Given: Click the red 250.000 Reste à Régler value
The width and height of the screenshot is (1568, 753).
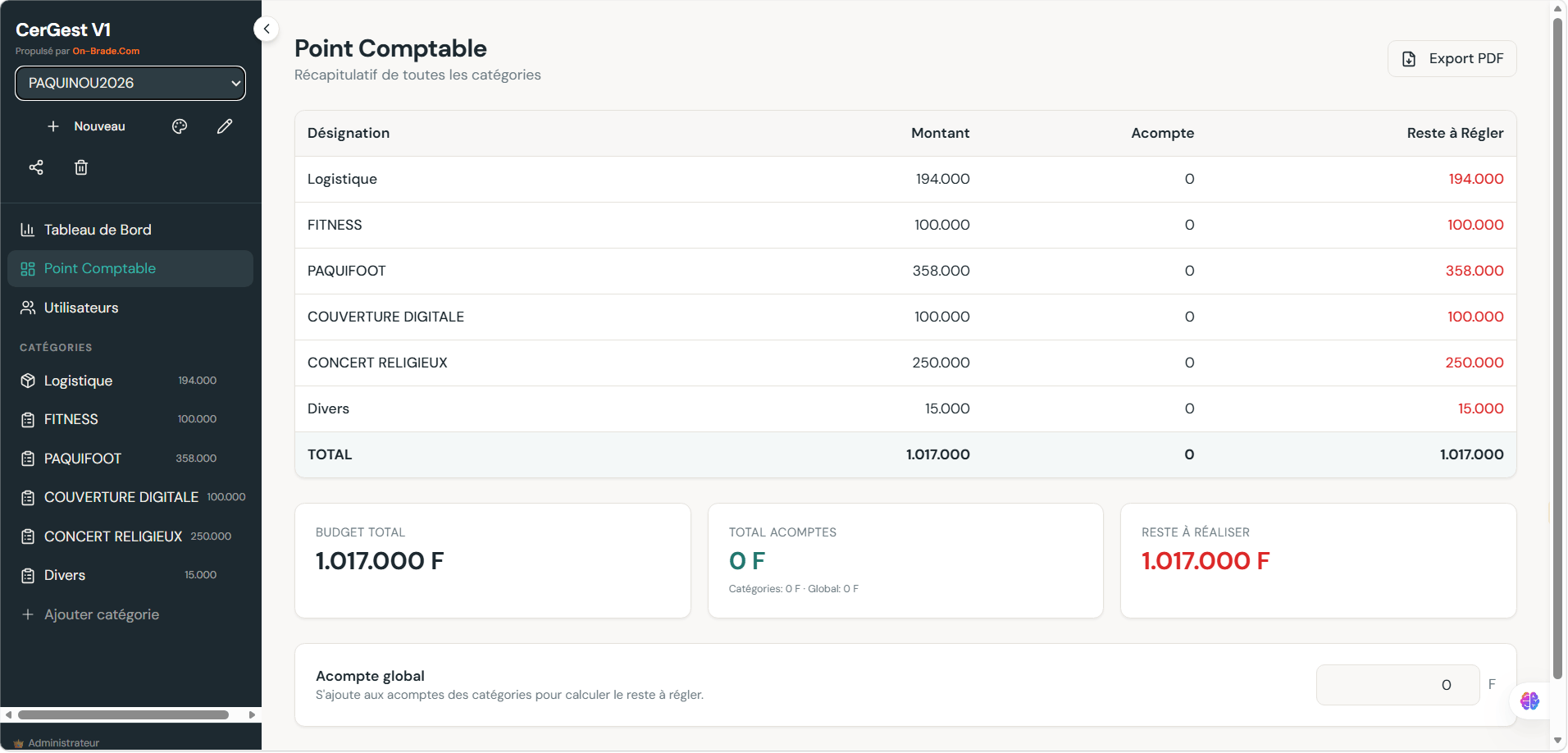Looking at the screenshot, I should tap(1474, 363).
